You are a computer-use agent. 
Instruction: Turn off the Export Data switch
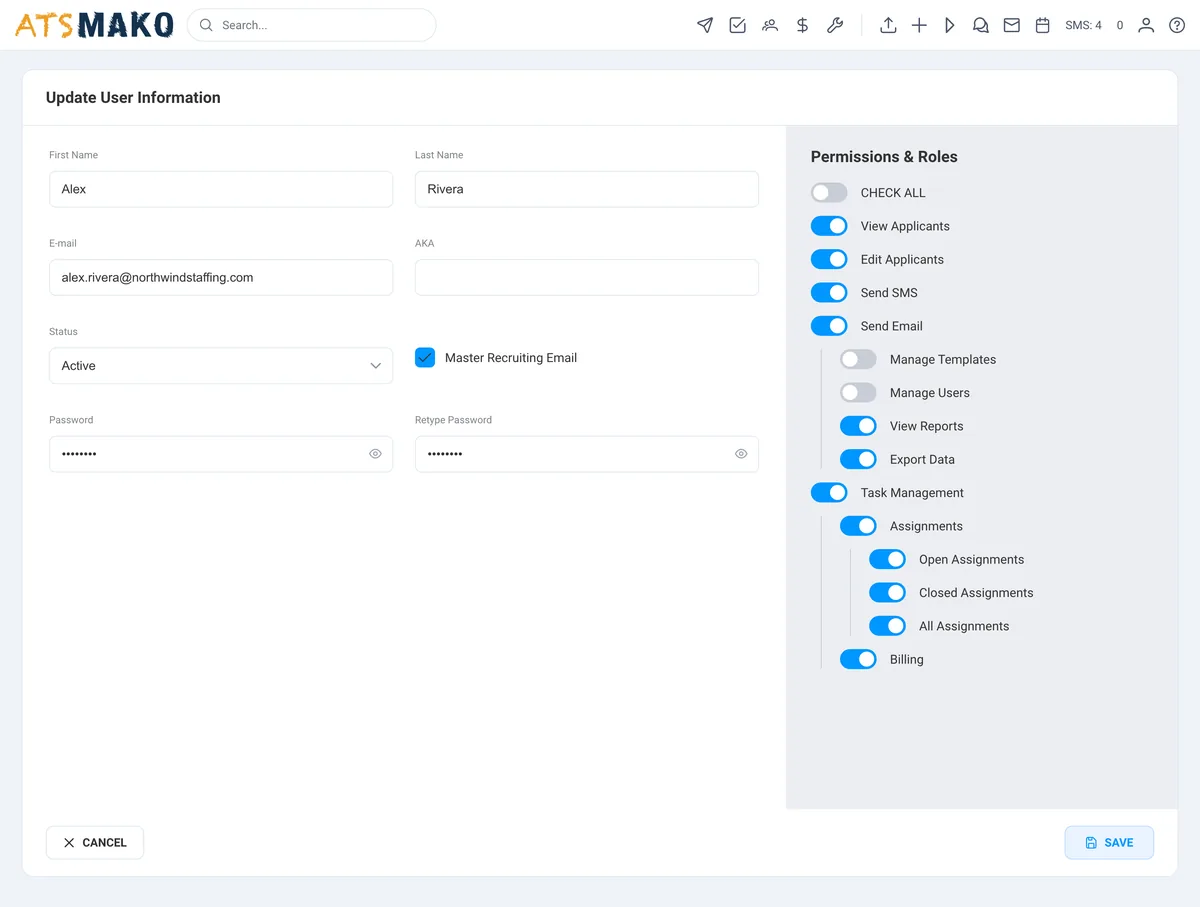click(858, 459)
